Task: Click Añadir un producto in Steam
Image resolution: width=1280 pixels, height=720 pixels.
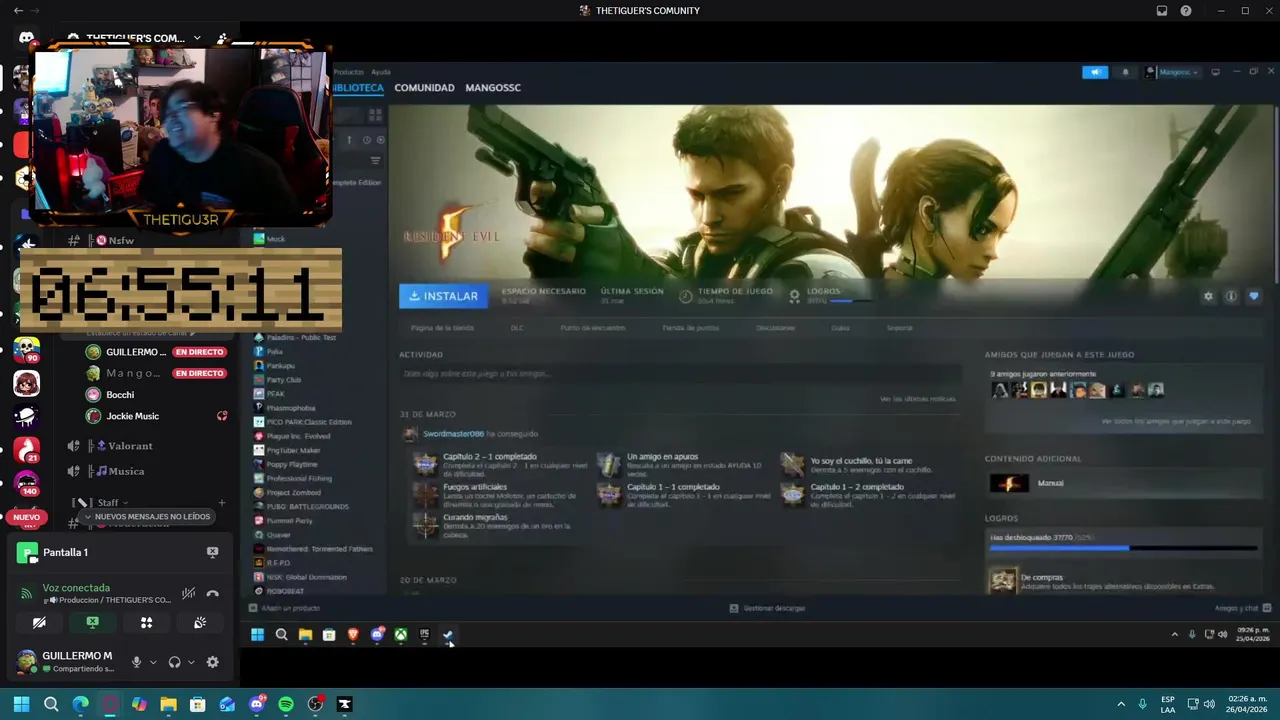Action: pyautogui.click(x=284, y=608)
